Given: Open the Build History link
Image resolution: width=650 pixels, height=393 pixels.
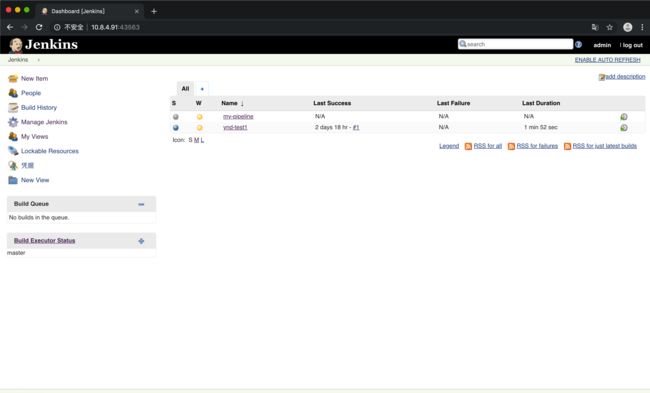Looking at the screenshot, I should point(39,107).
